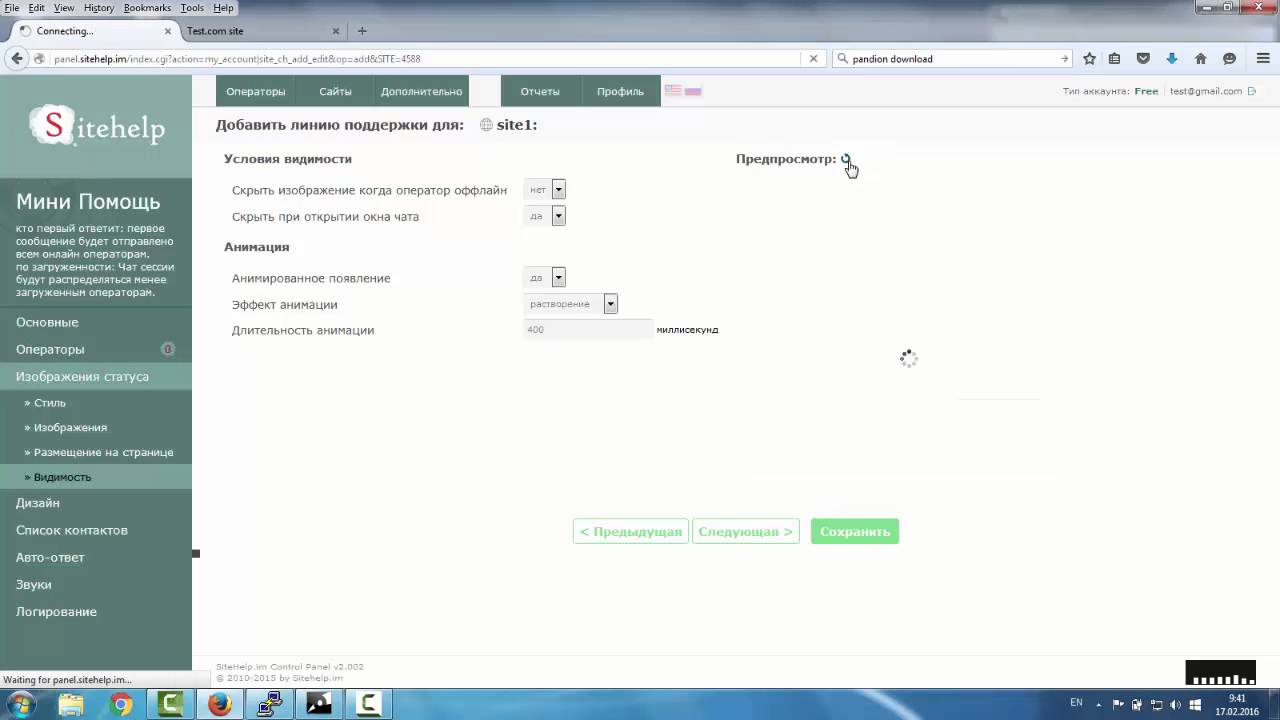Switch to the Отчеты tab
Screen dimensions: 1280x720
539,90
